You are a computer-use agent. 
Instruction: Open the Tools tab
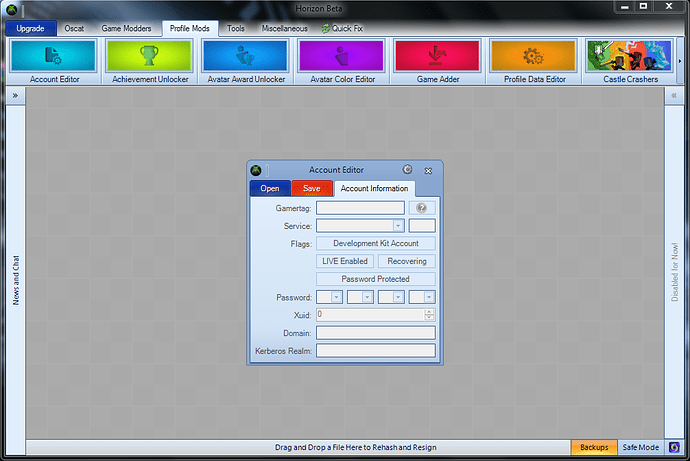click(235, 29)
